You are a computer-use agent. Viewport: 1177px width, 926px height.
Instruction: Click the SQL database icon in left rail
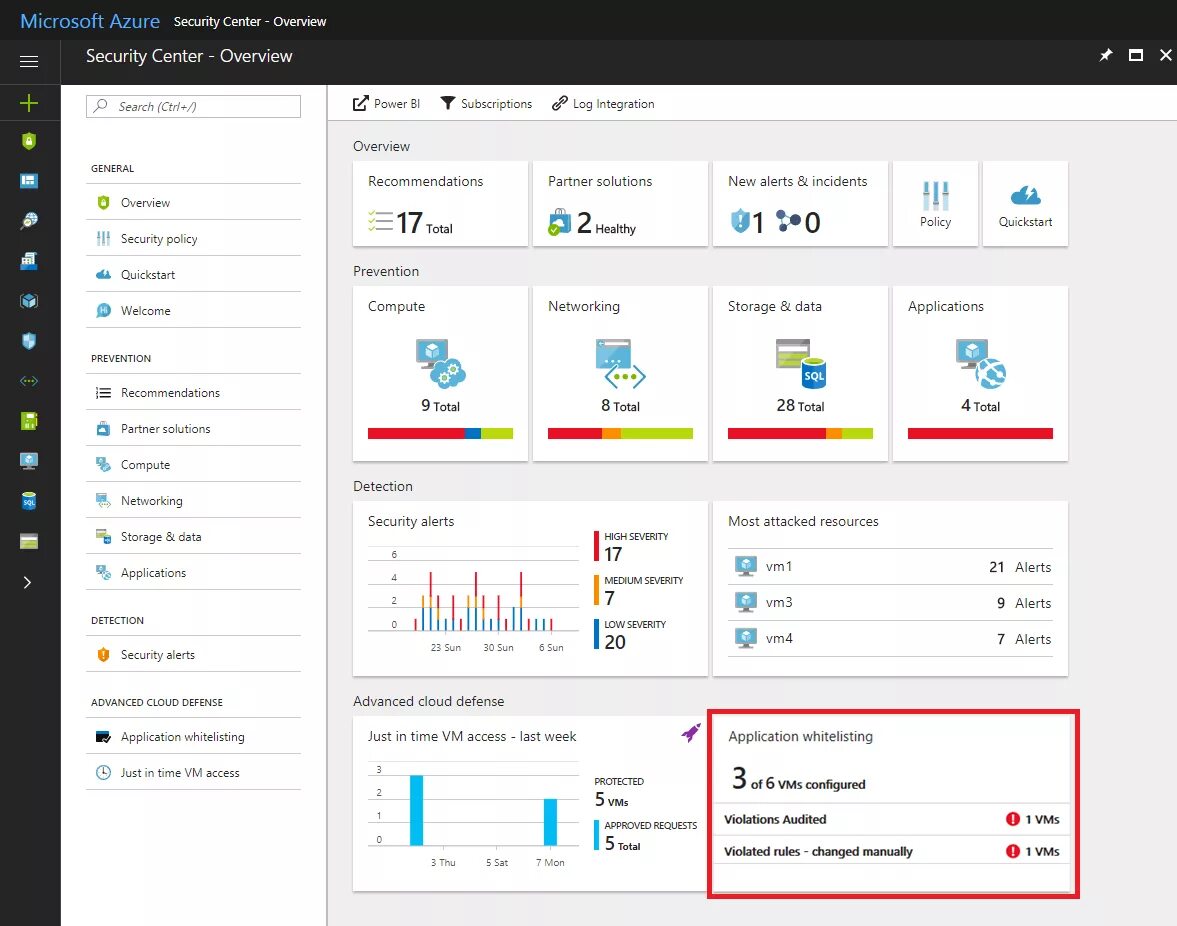pos(29,501)
